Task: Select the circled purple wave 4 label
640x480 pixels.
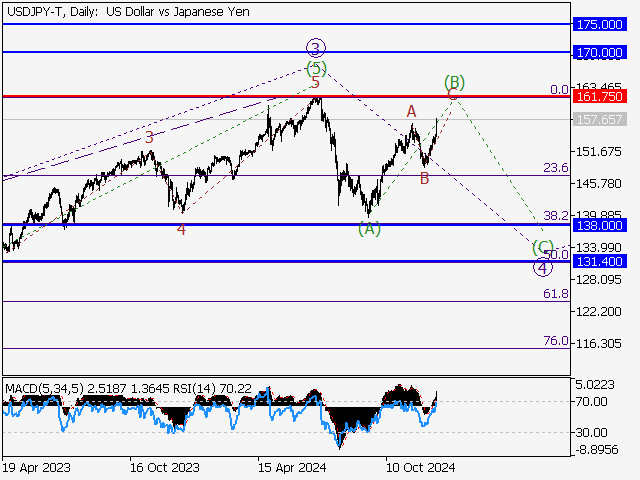Action: (541, 267)
